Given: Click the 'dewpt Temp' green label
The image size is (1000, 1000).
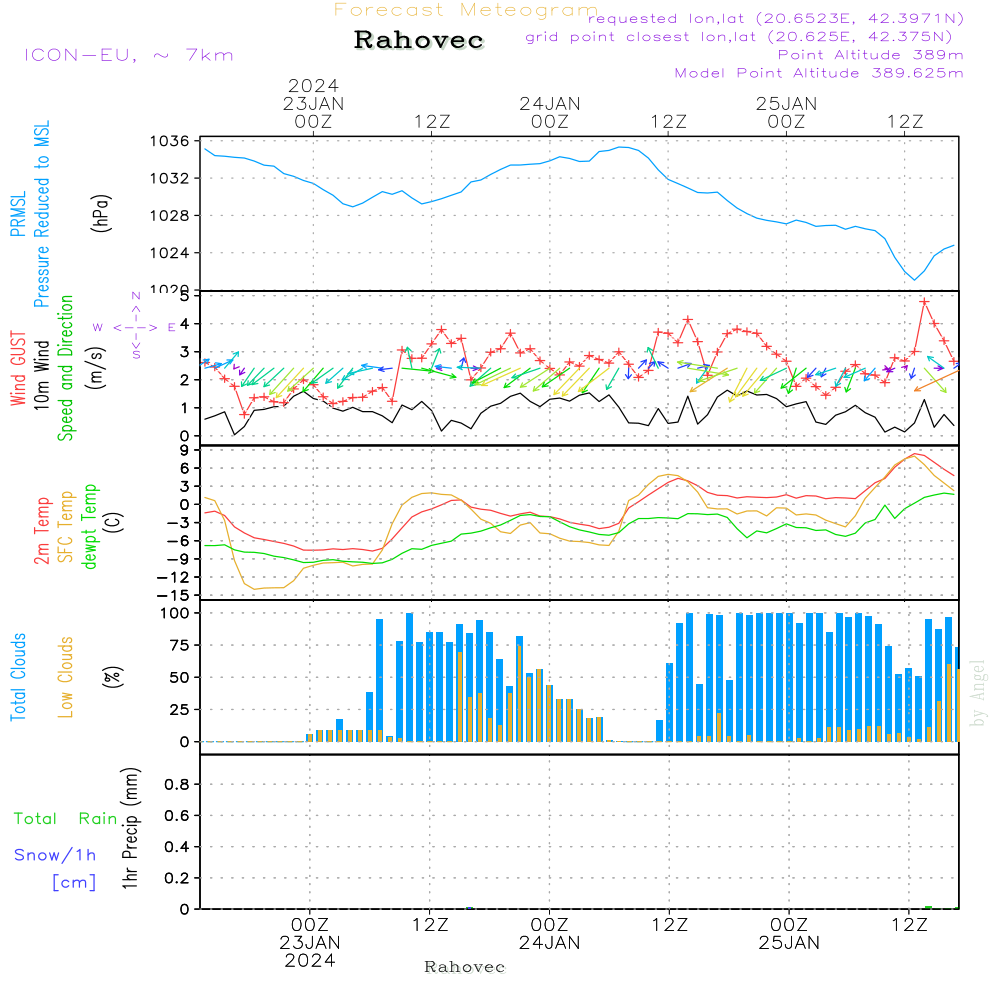Looking at the screenshot, I should tap(90, 526).
